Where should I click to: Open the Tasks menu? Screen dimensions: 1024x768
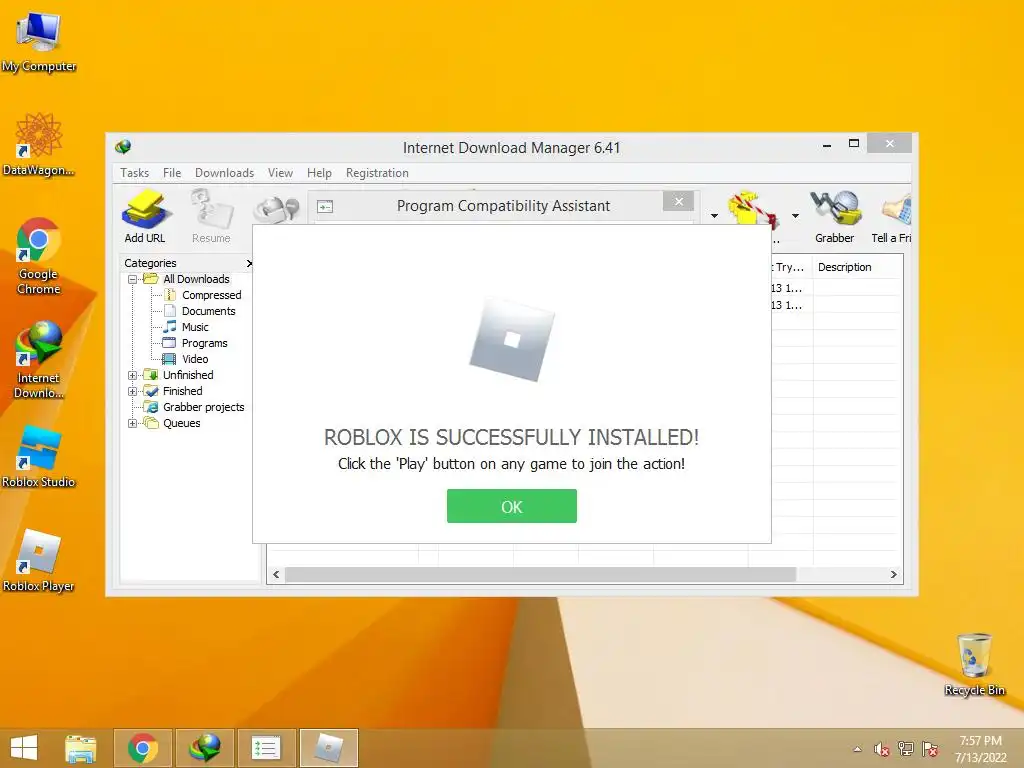(x=135, y=173)
